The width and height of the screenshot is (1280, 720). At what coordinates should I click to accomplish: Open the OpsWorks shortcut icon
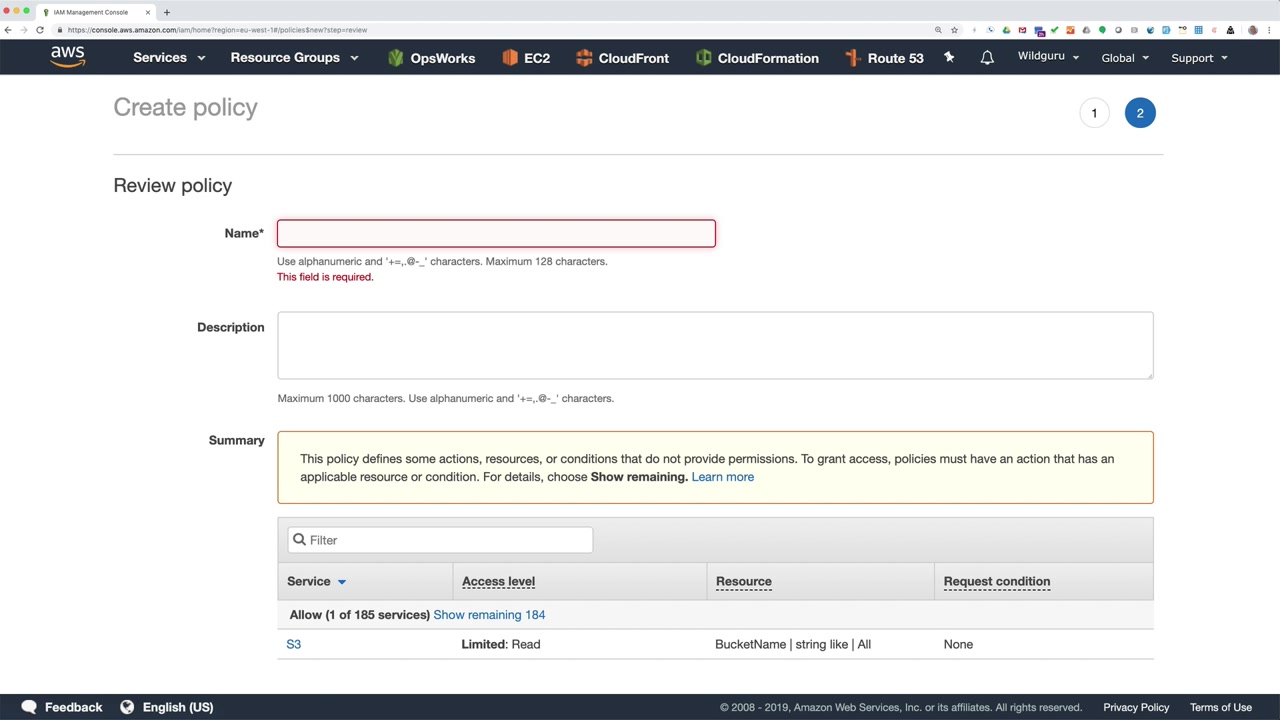pos(396,58)
